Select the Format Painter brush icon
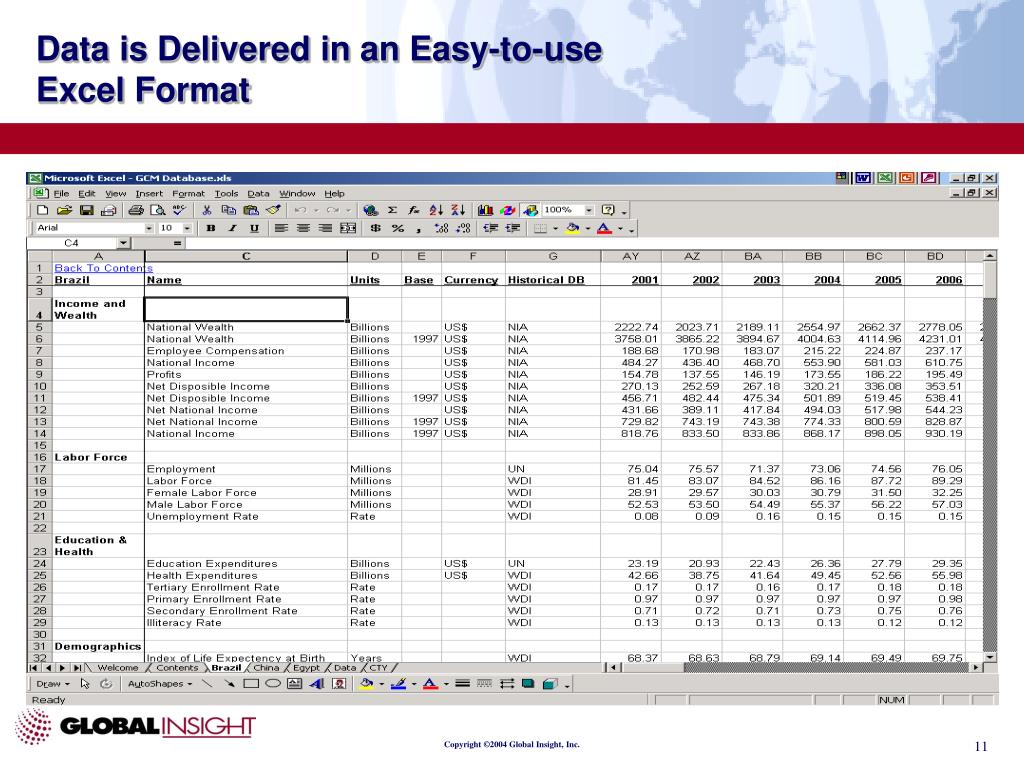The height and width of the screenshot is (768, 1024). click(273, 210)
